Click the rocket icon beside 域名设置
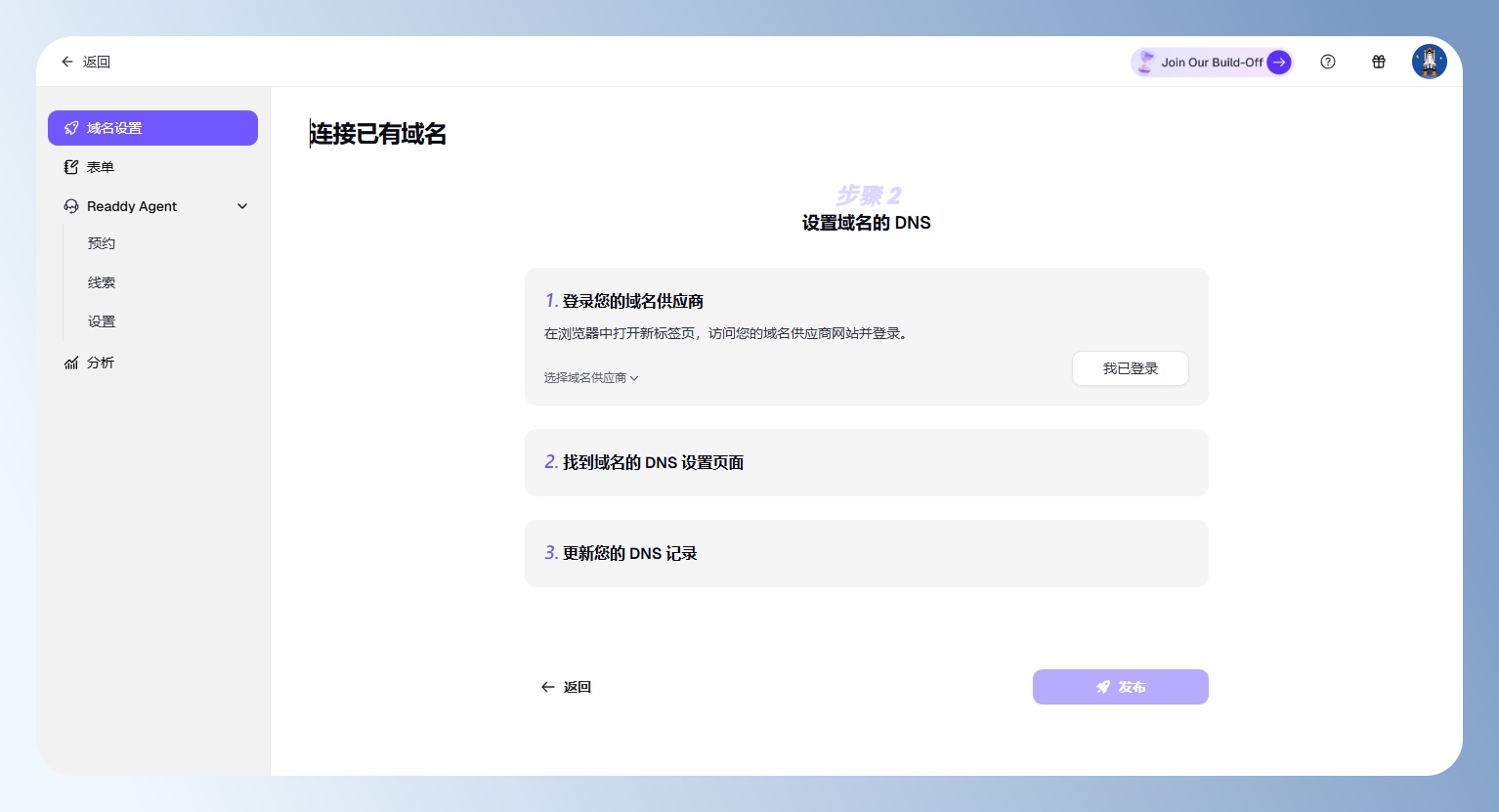The image size is (1499, 812). [x=71, y=128]
